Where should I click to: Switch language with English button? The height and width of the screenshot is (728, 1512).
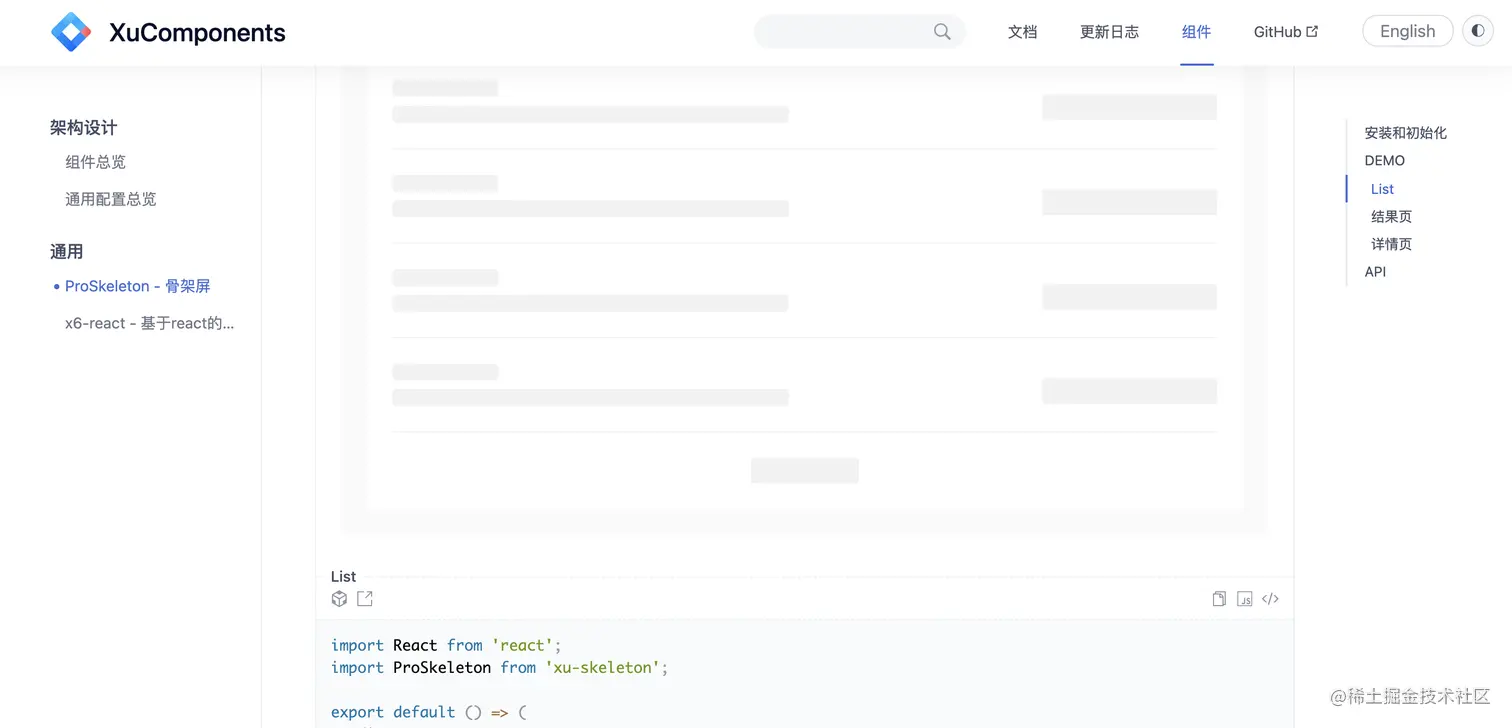point(1407,31)
